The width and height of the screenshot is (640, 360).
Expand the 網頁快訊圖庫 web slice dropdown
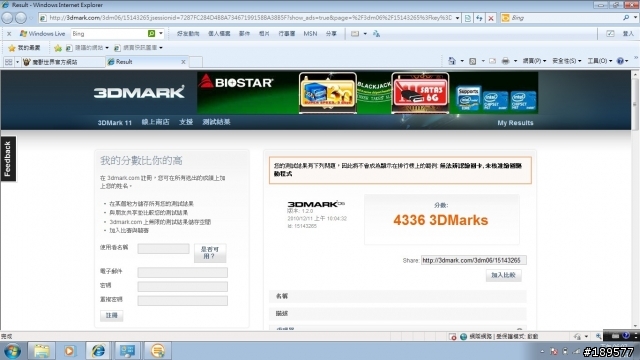pos(161,48)
